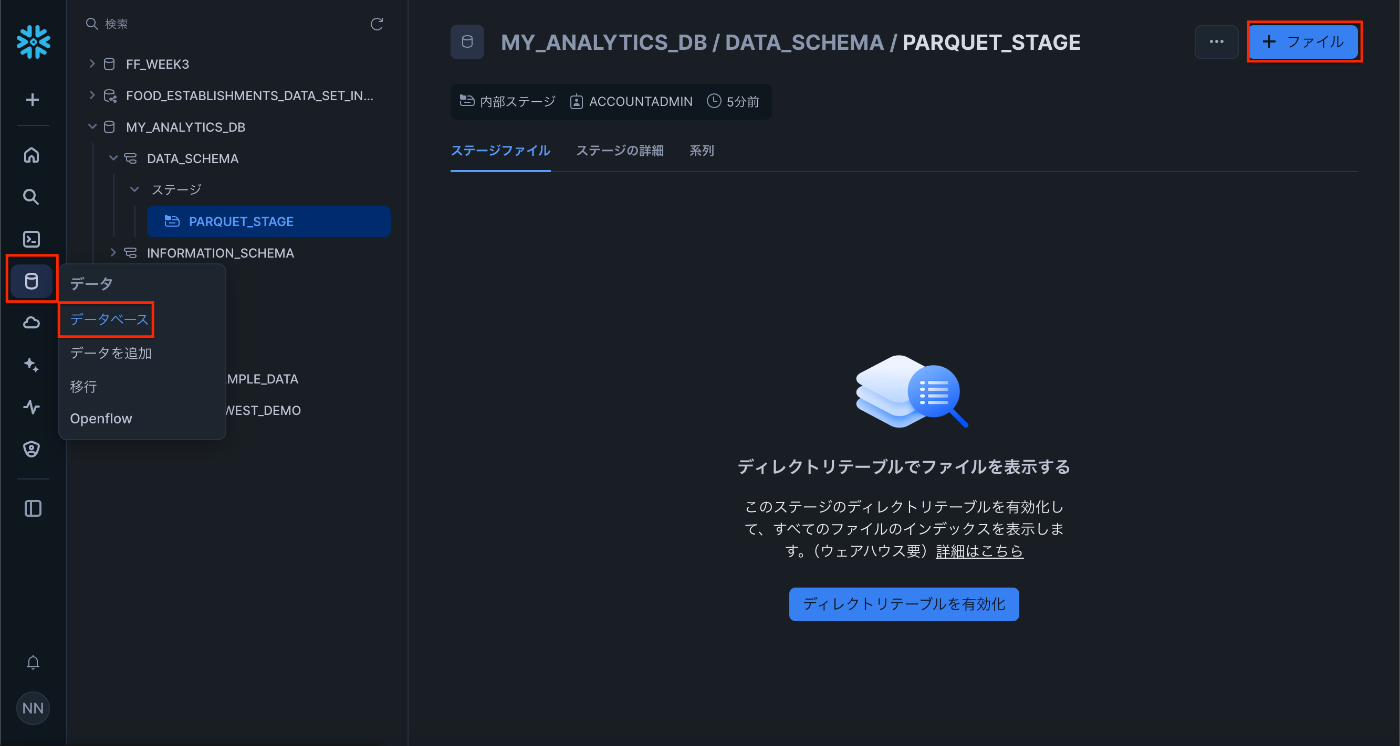The height and width of the screenshot is (746, 1400).
Task: Open the three-dots more options menu
Action: 1217,42
